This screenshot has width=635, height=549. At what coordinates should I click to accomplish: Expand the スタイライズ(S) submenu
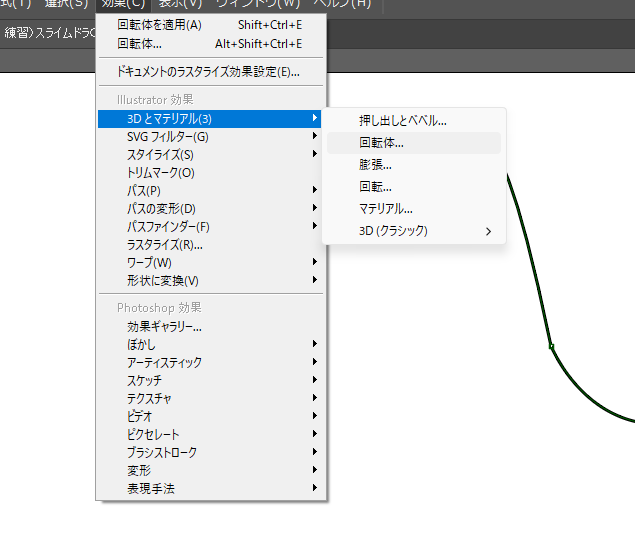[160, 155]
